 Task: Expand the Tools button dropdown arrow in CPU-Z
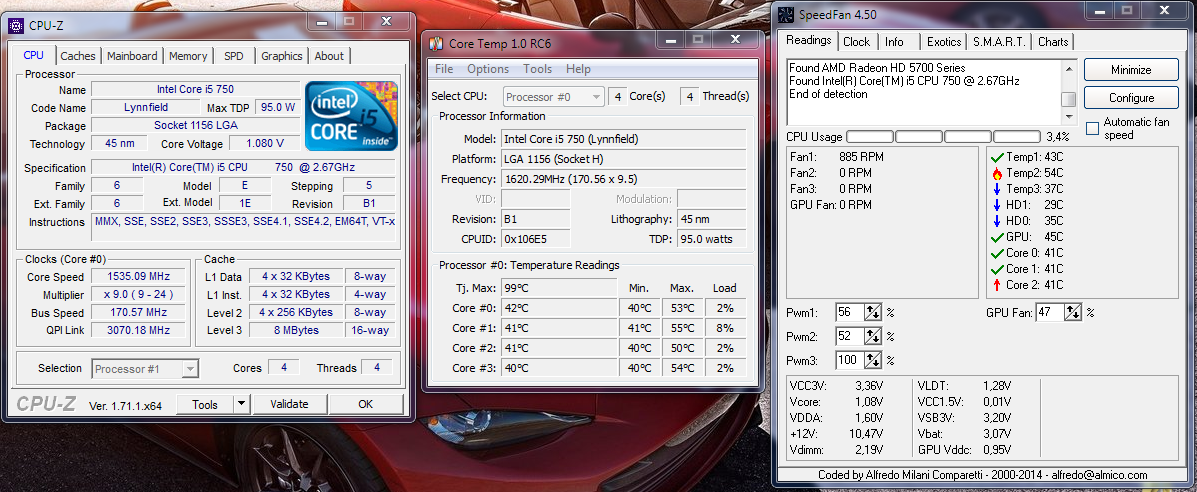(x=241, y=405)
